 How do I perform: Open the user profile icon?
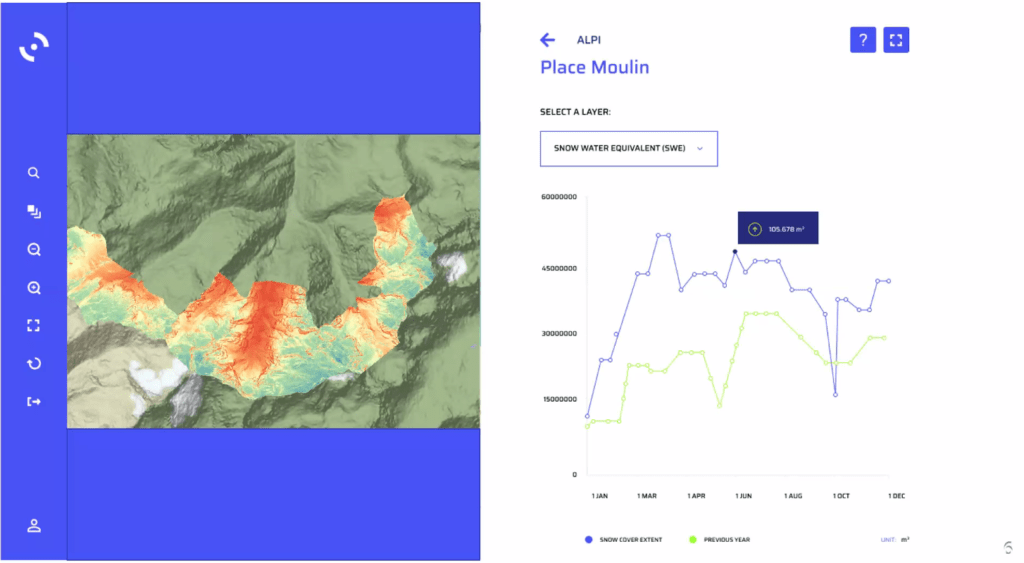click(34, 525)
